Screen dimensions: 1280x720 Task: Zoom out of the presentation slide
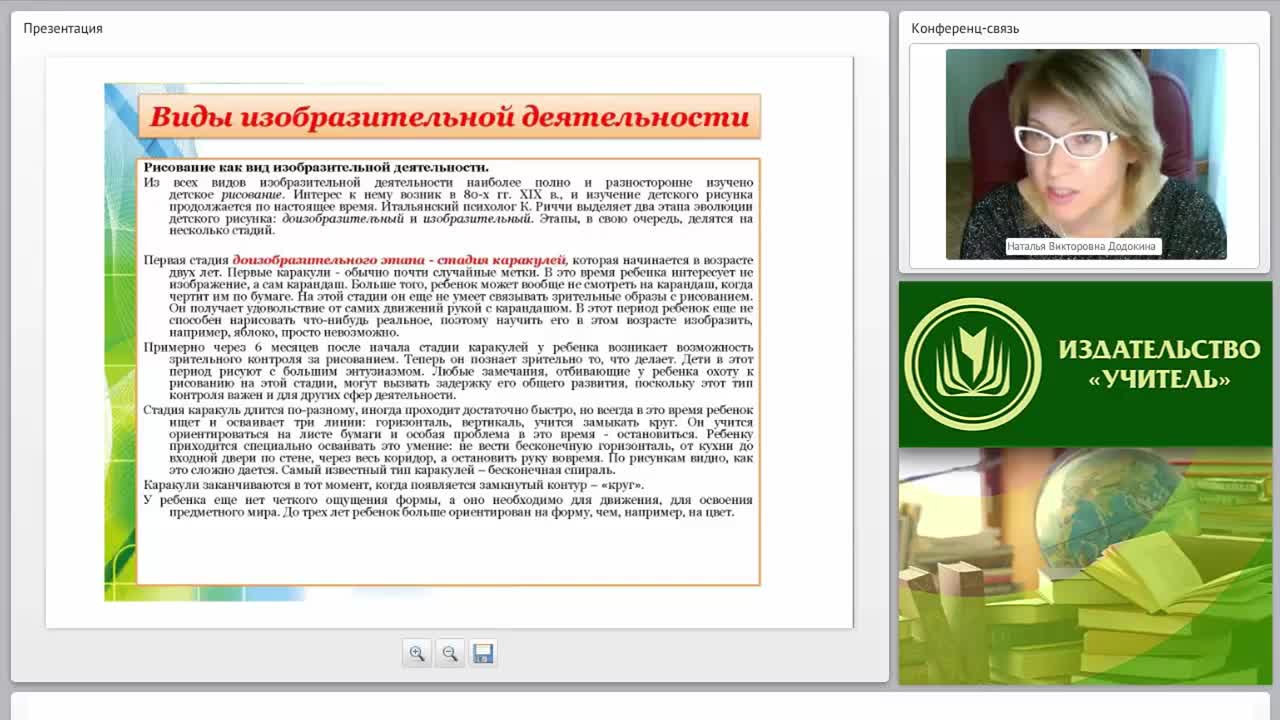click(x=450, y=653)
